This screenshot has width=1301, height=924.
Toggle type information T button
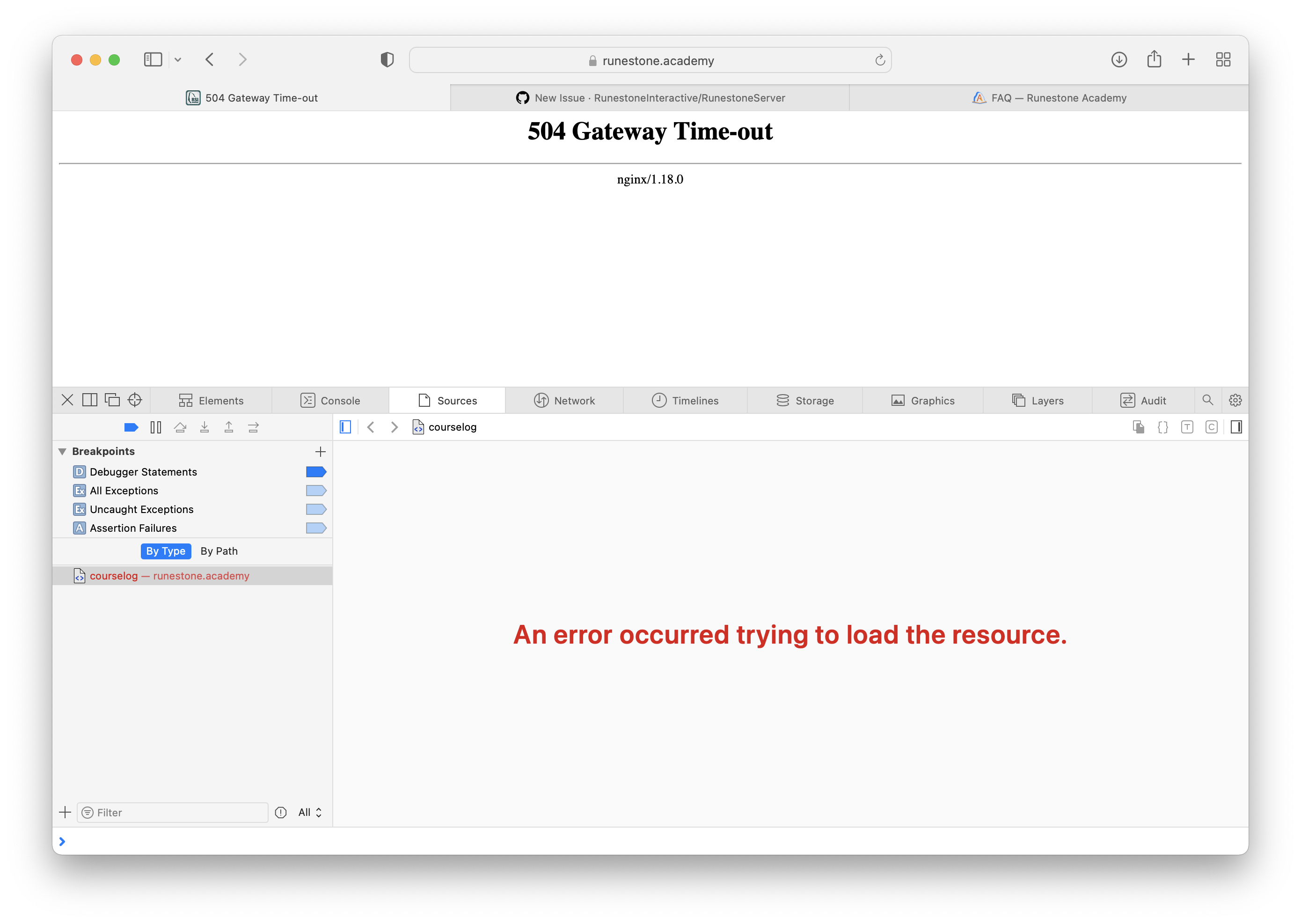(1187, 427)
